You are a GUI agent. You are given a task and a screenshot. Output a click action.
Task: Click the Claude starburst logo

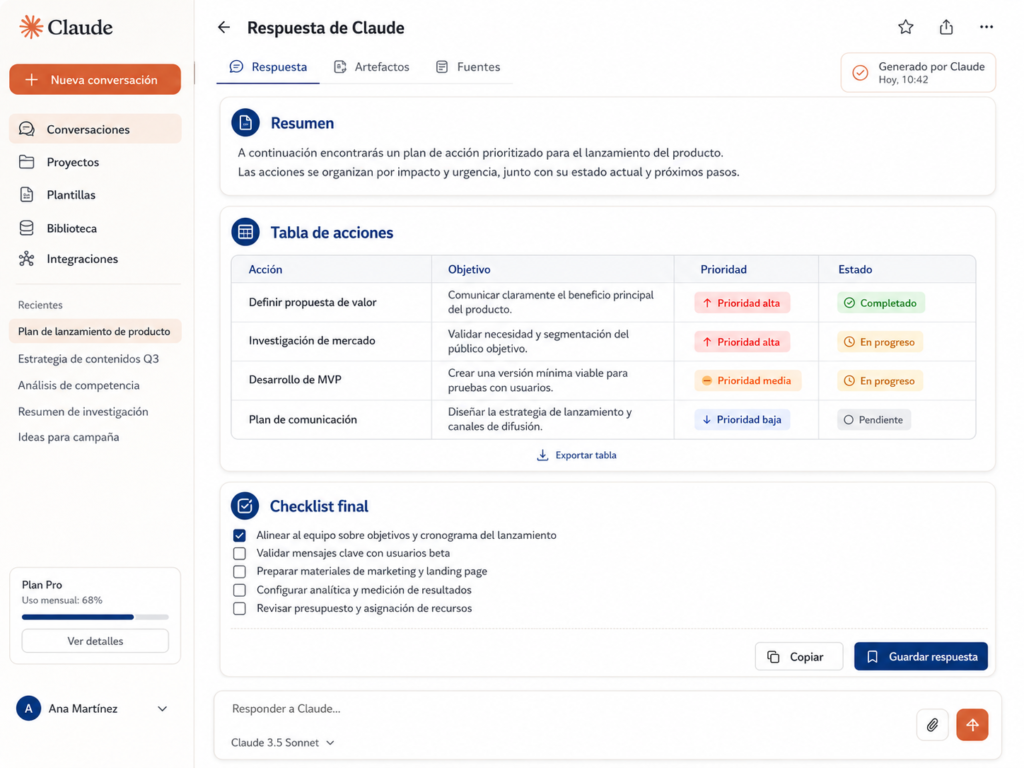[x=31, y=27]
